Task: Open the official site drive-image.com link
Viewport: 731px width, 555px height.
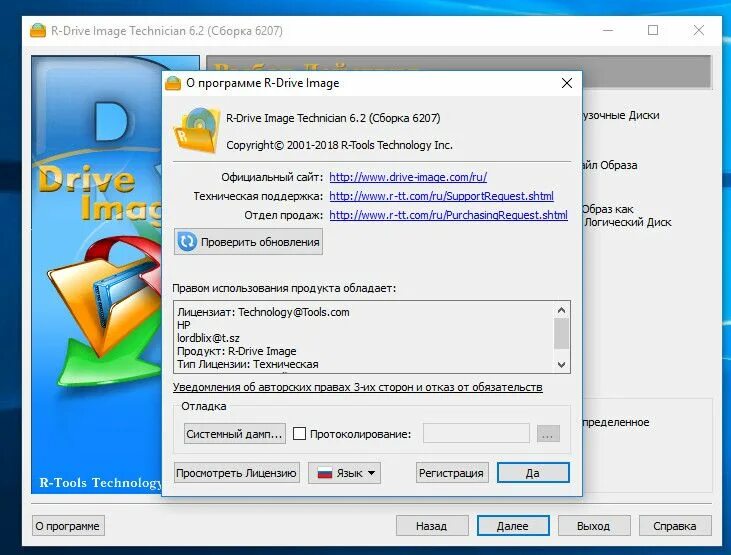Action: point(408,177)
